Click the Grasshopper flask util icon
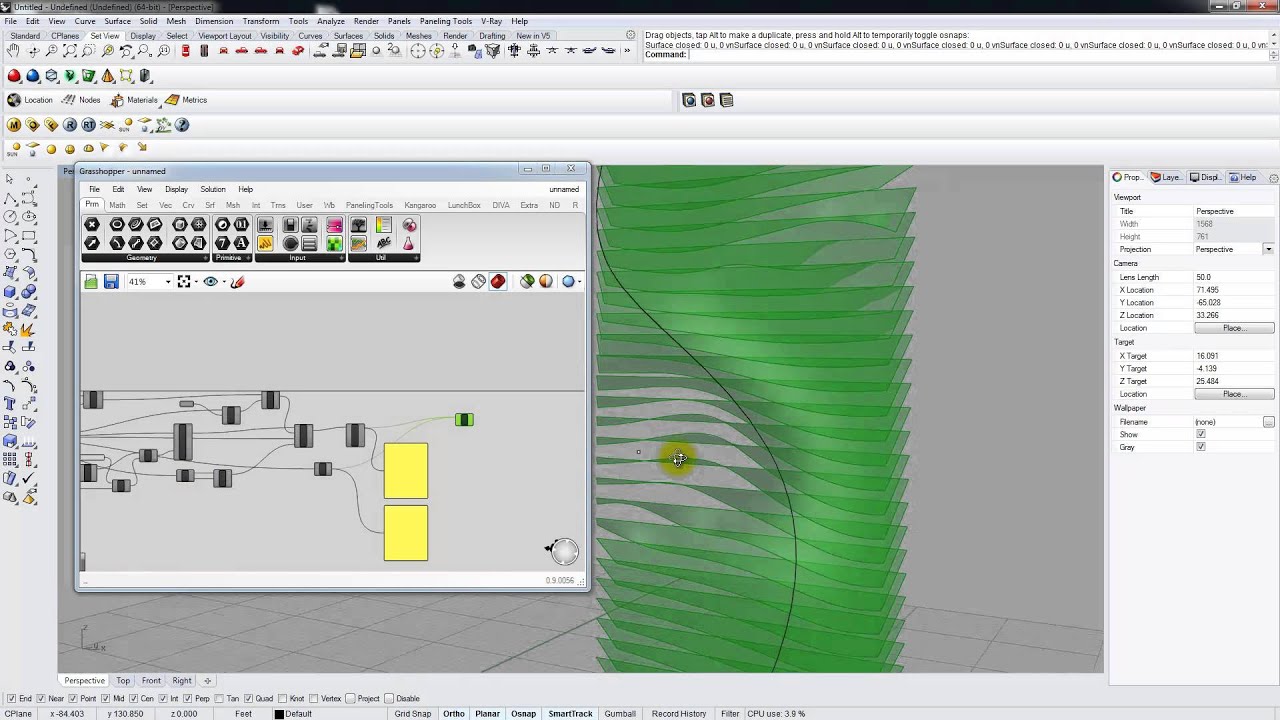 pyautogui.click(x=409, y=243)
